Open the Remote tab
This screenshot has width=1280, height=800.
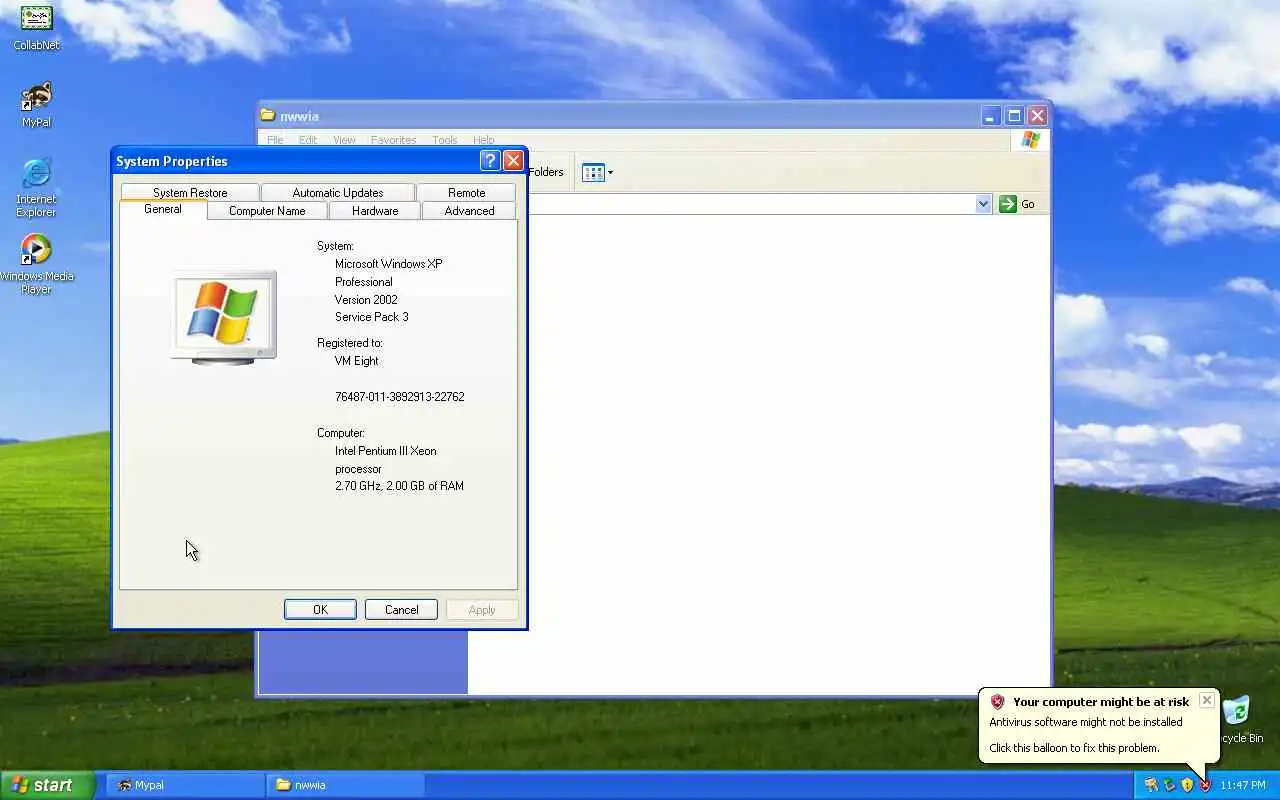pyautogui.click(x=467, y=192)
